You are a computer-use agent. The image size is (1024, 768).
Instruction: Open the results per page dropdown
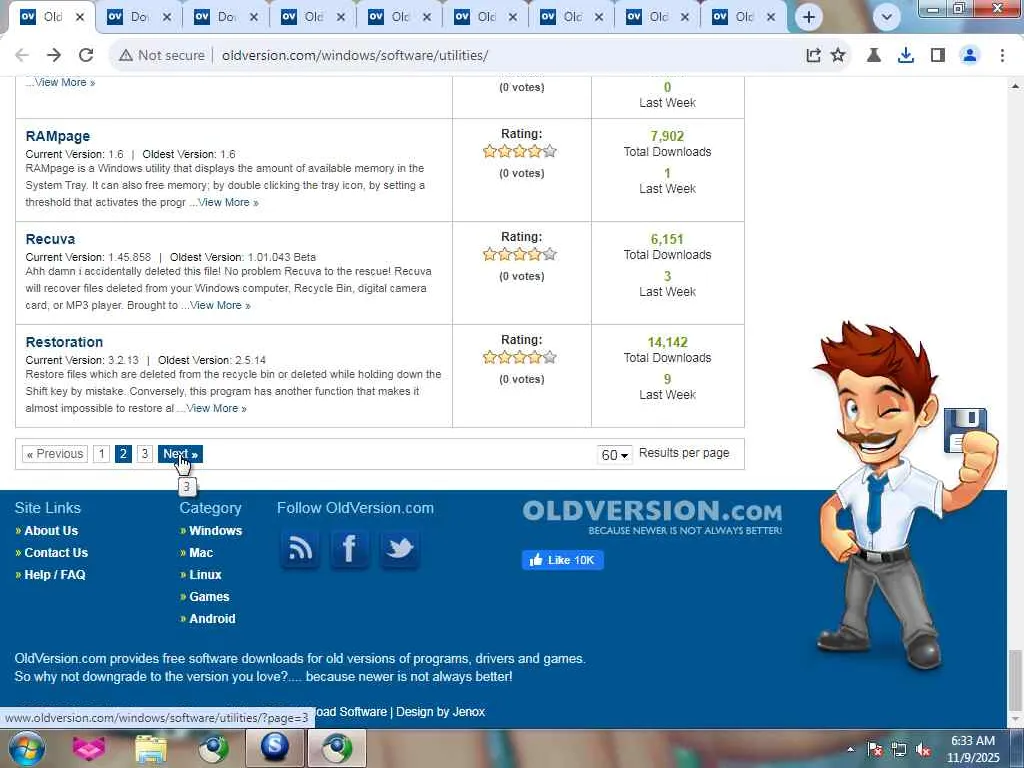(x=615, y=455)
